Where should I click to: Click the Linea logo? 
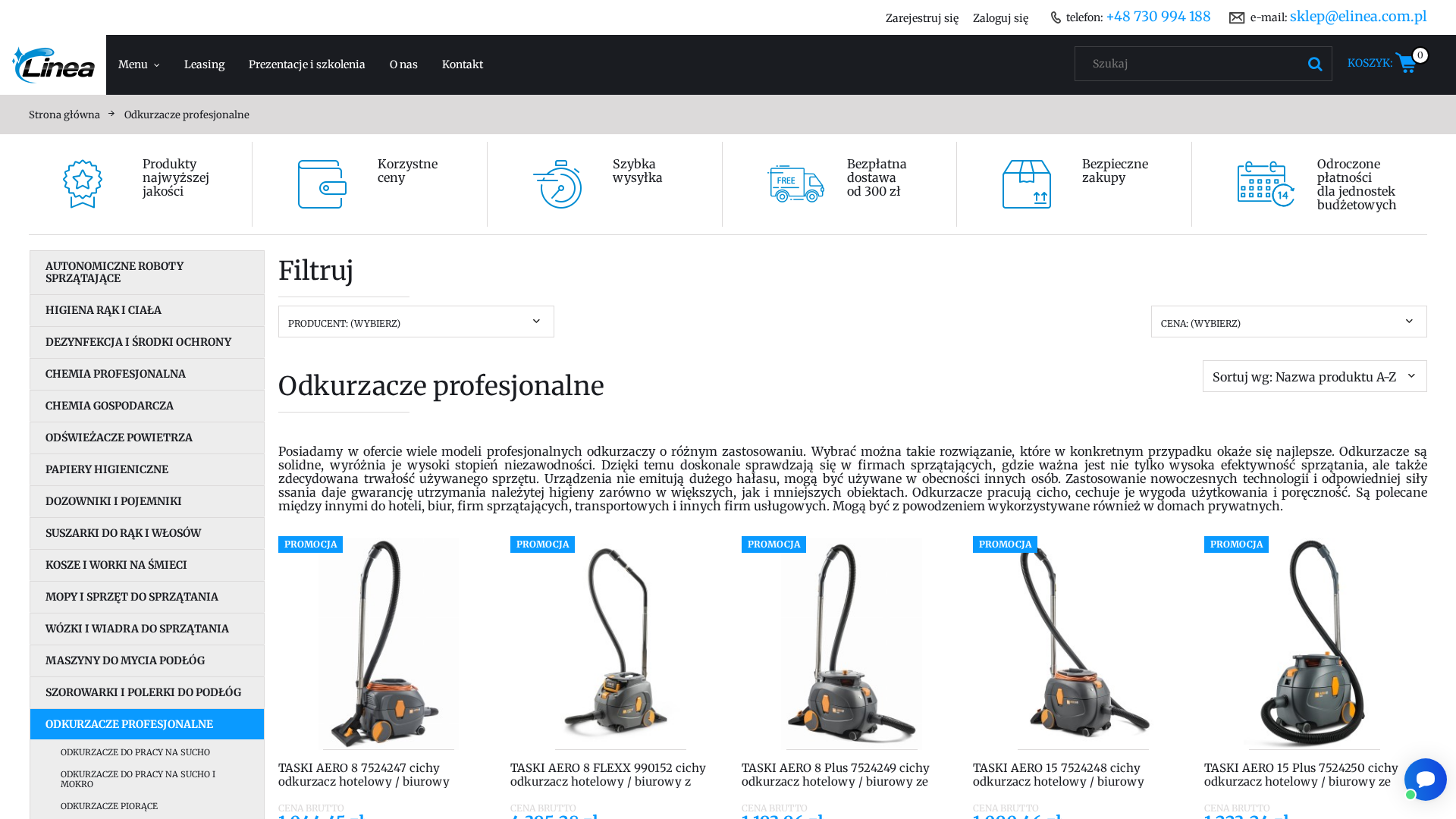pyautogui.click(x=53, y=64)
